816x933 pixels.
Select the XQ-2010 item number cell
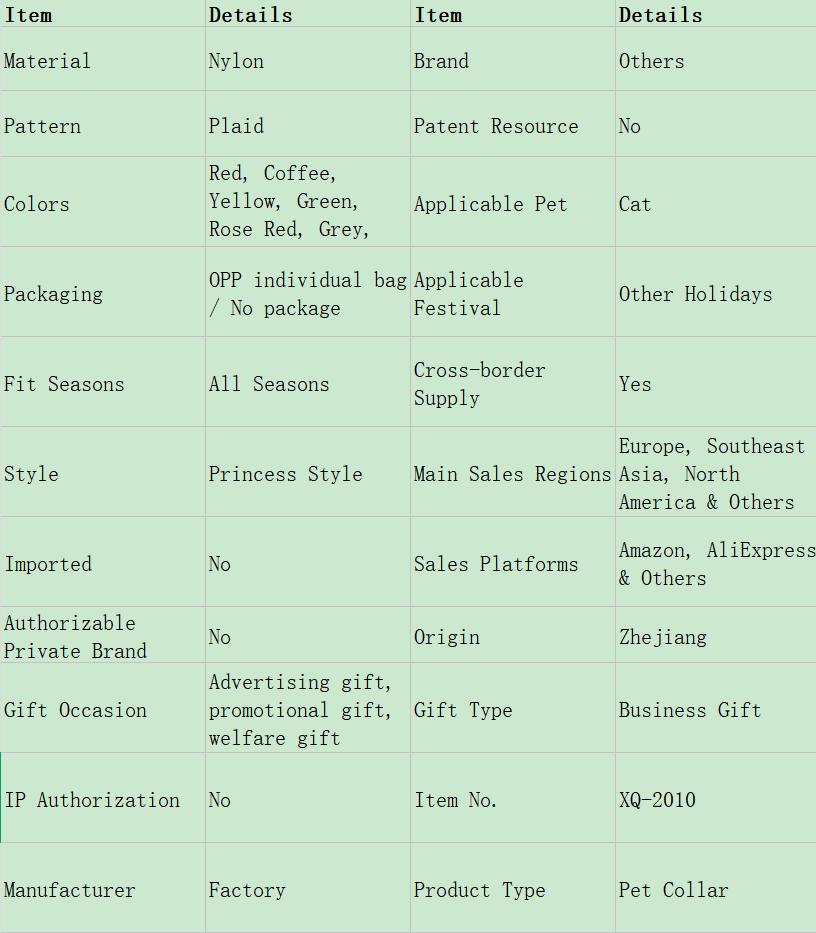pos(716,798)
